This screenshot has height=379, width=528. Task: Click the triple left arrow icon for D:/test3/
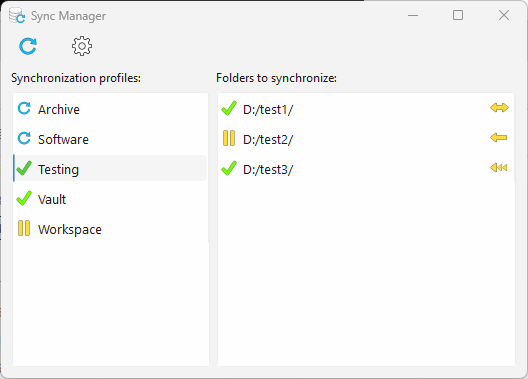pyautogui.click(x=499, y=168)
